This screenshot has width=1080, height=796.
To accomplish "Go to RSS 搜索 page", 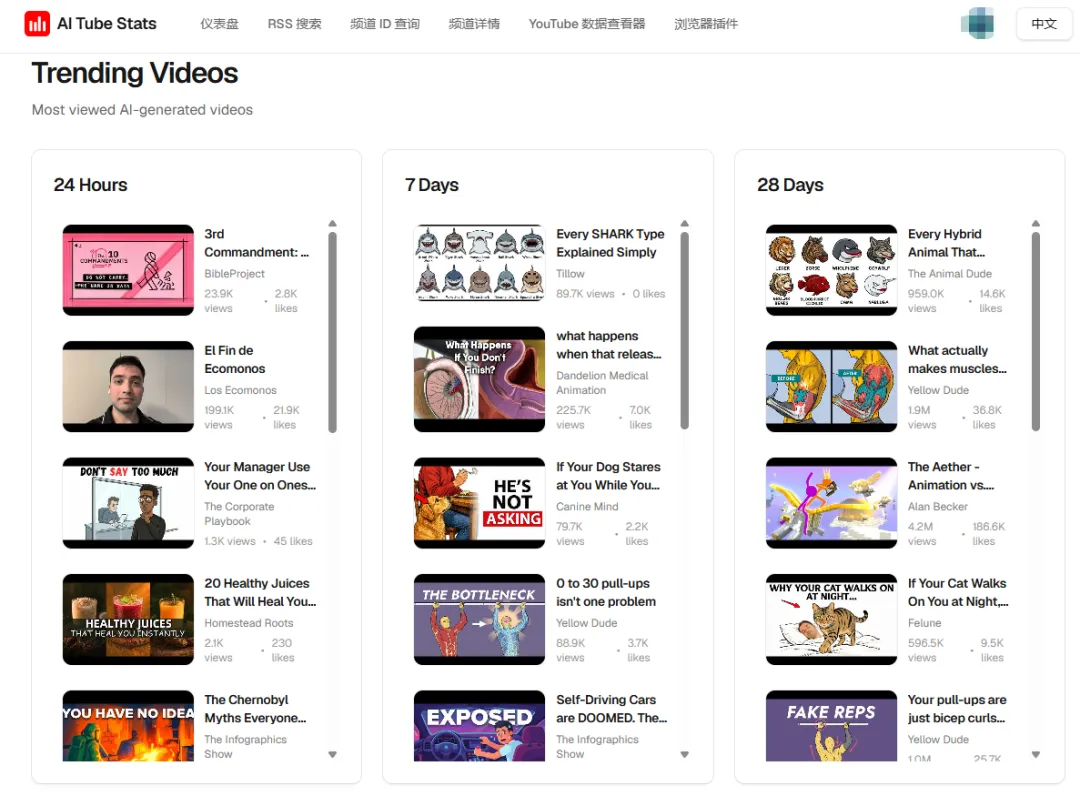I will (294, 24).
